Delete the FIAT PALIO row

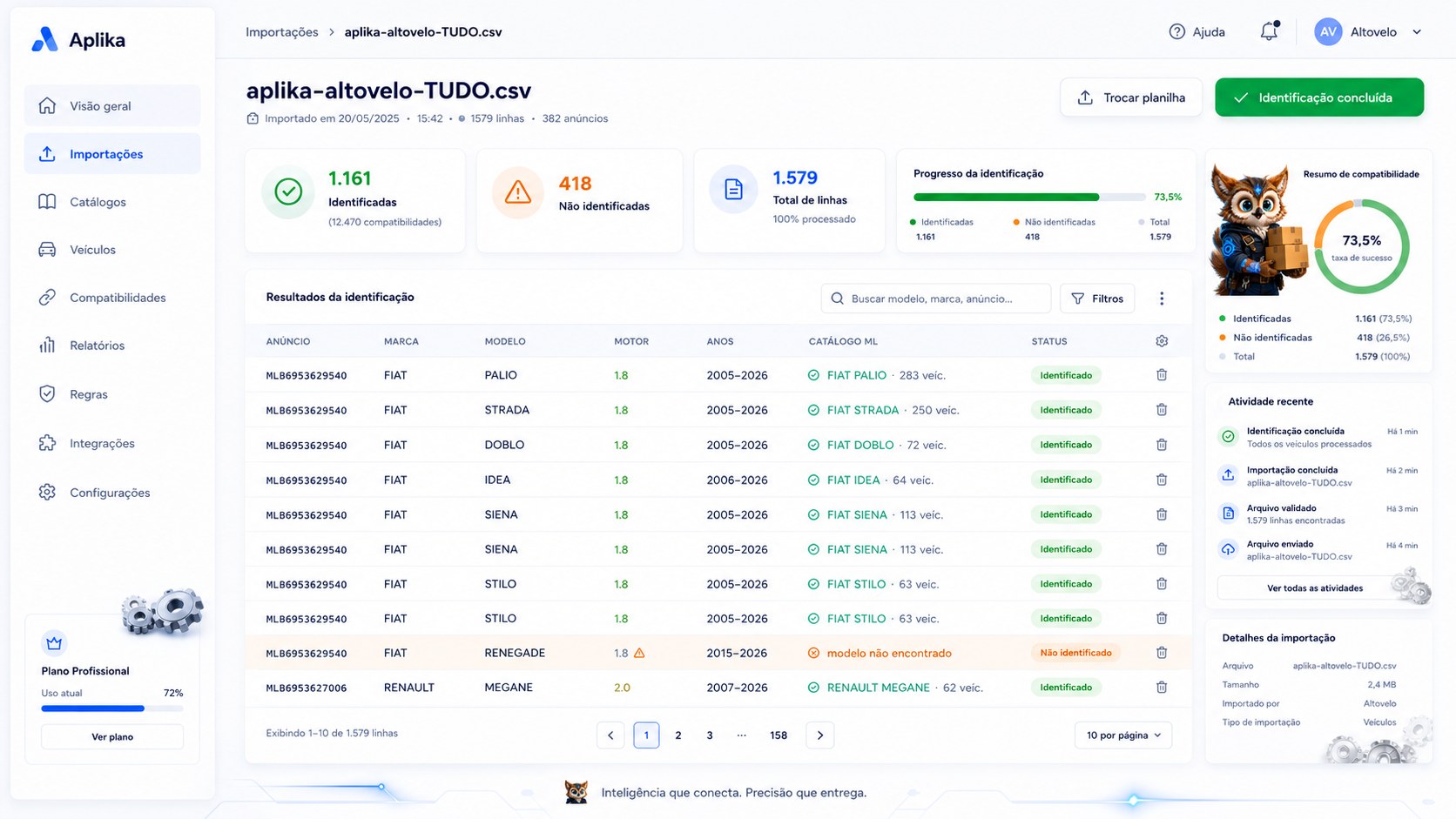(1162, 375)
